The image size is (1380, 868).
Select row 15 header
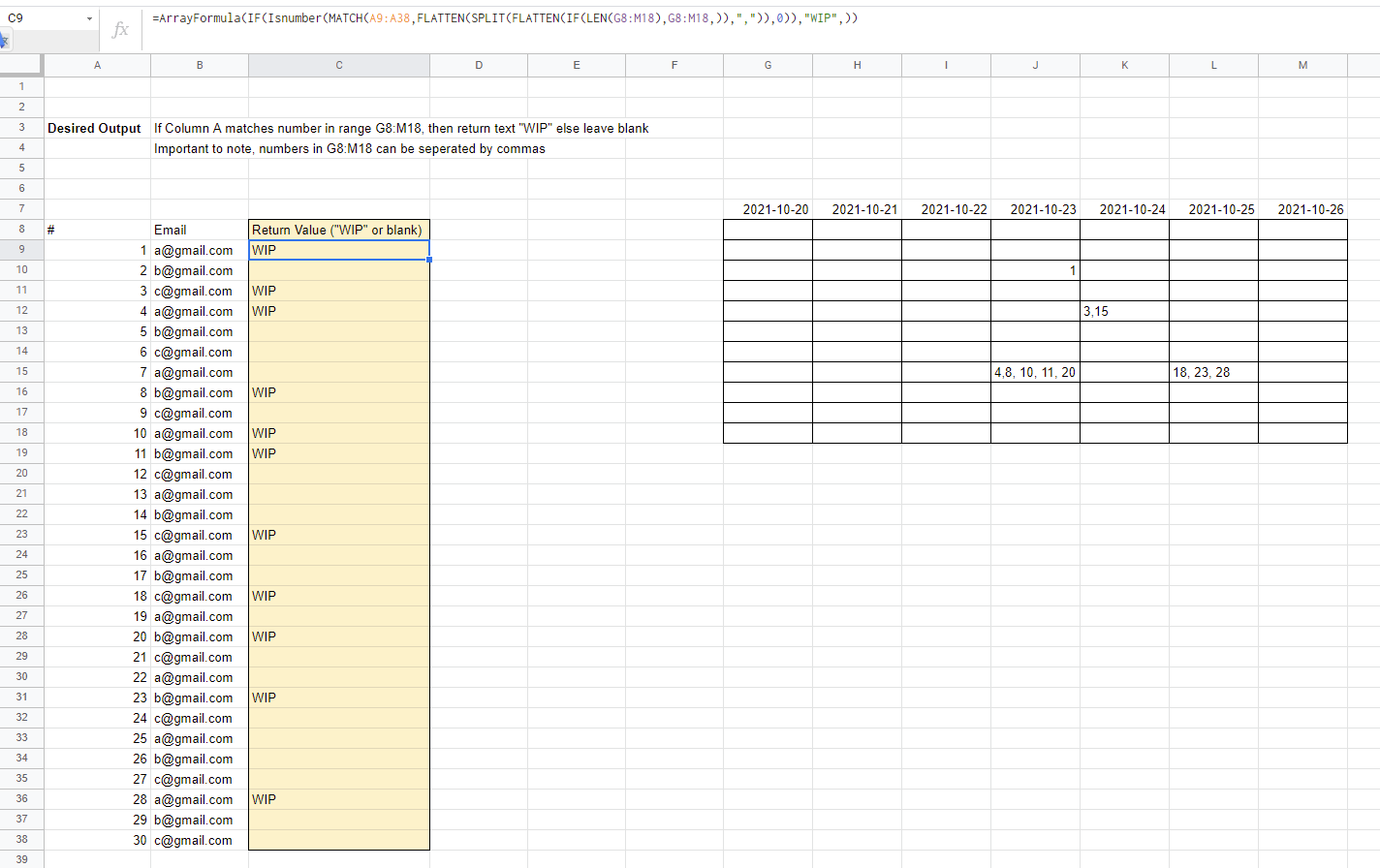21,372
